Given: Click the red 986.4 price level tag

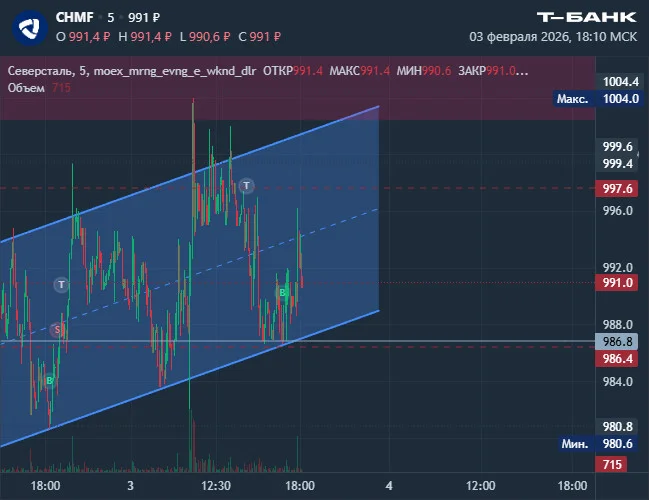Looking at the screenshot, I should click(x=616, y=358).
